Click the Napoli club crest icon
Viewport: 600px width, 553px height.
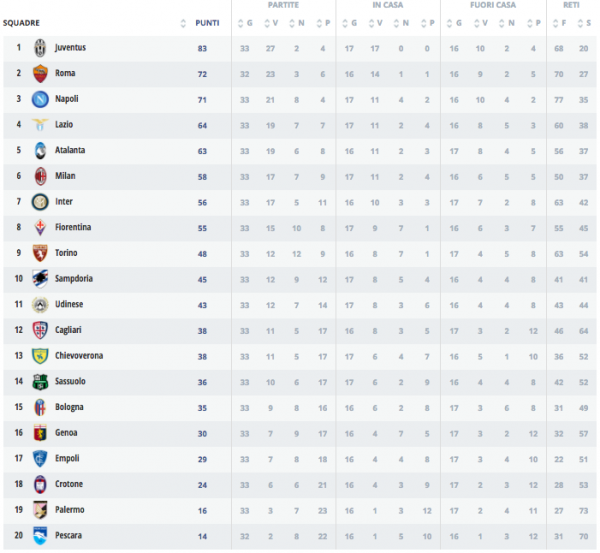point(41,99)
